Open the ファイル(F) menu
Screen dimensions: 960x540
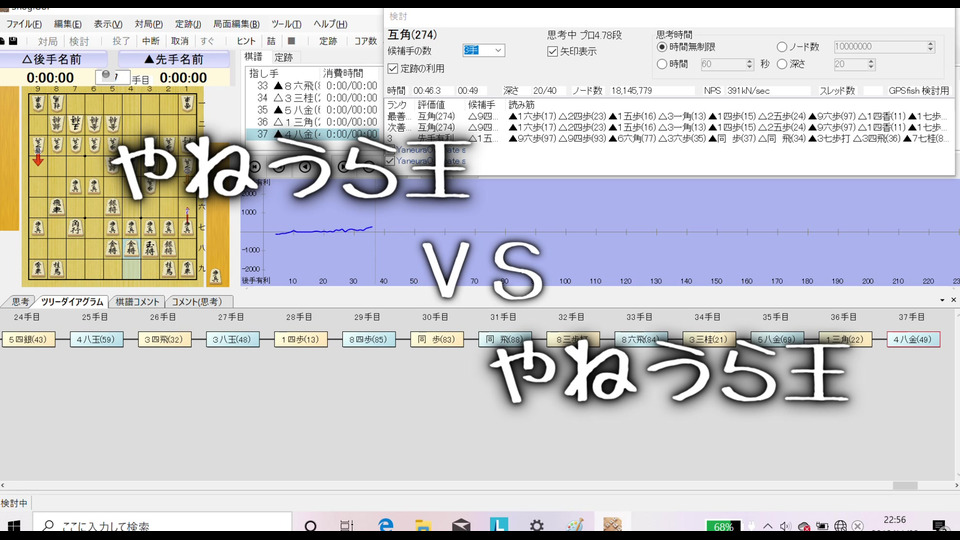coord(24,24)
